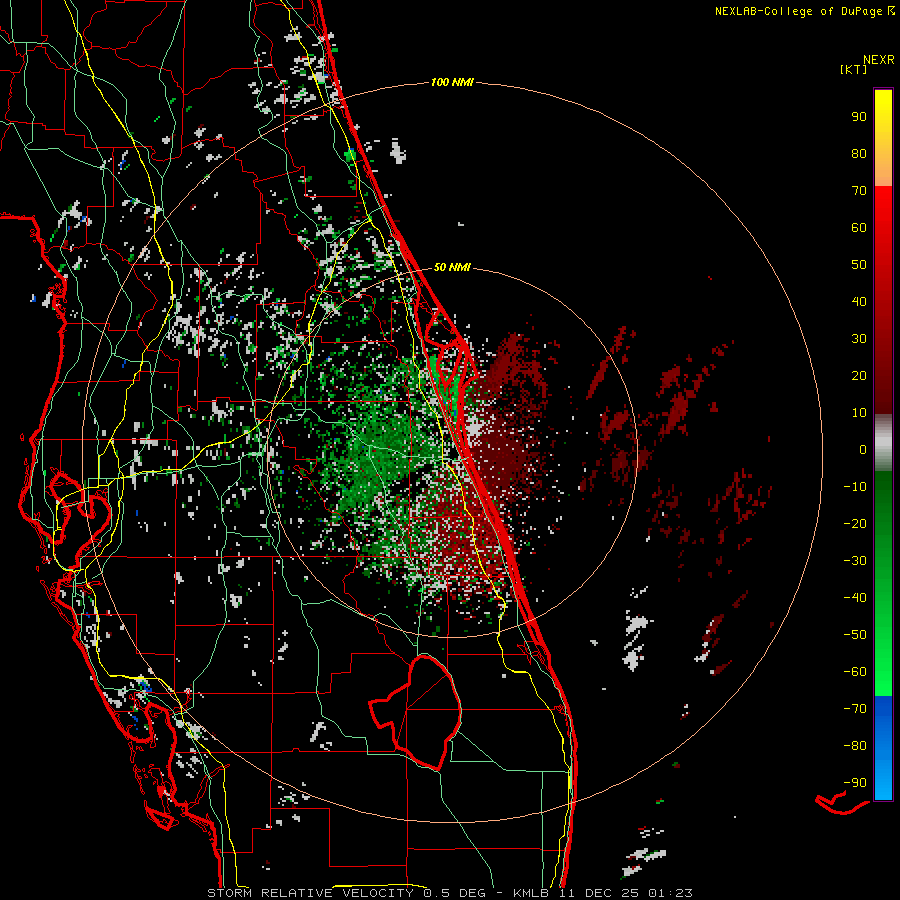Screen dimensions: 900x900
Task: Click the 50 value on the velocity scale
Action: (859, 265)
